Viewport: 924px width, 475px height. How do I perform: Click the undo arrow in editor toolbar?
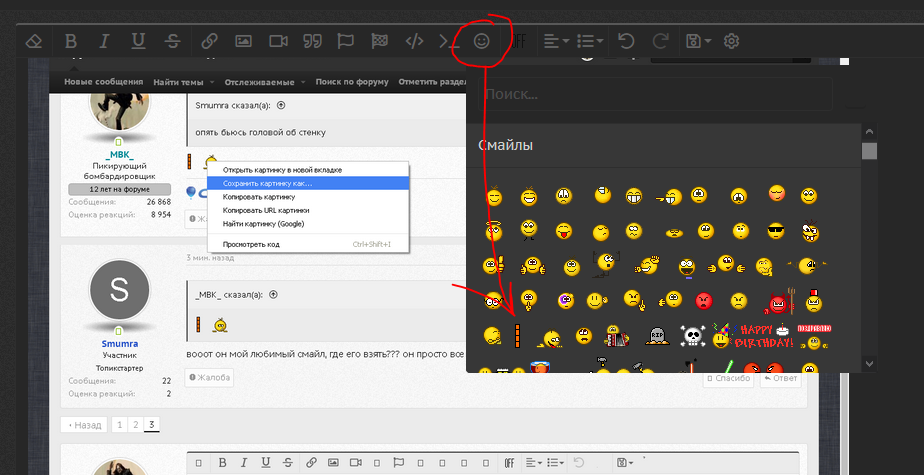point(626,41)
